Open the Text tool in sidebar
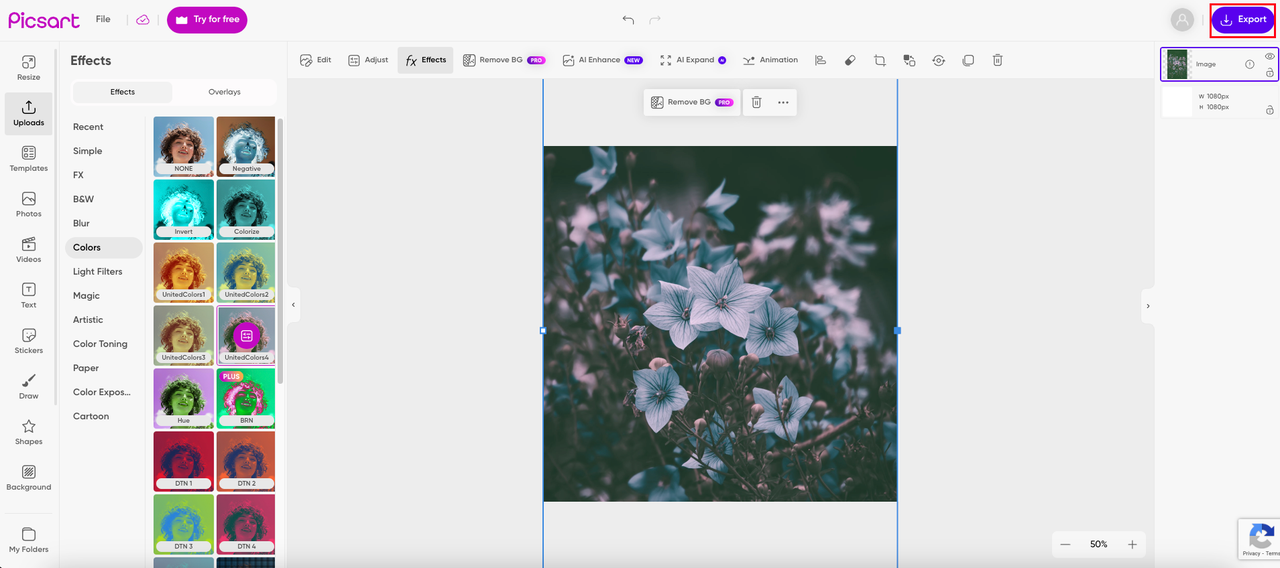The width and height of the screenshot is (1280, 568). point(29,295)
